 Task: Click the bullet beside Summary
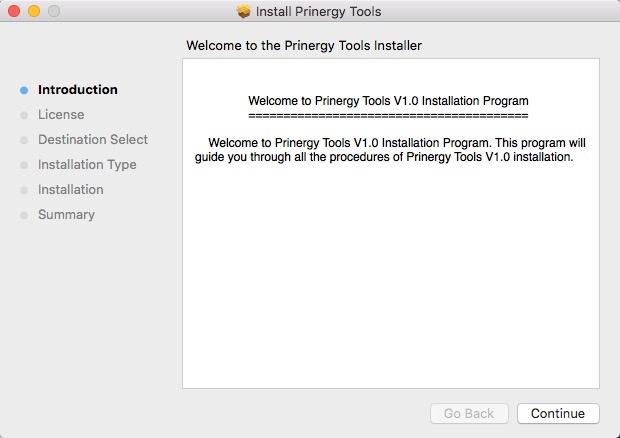point(24,215)
